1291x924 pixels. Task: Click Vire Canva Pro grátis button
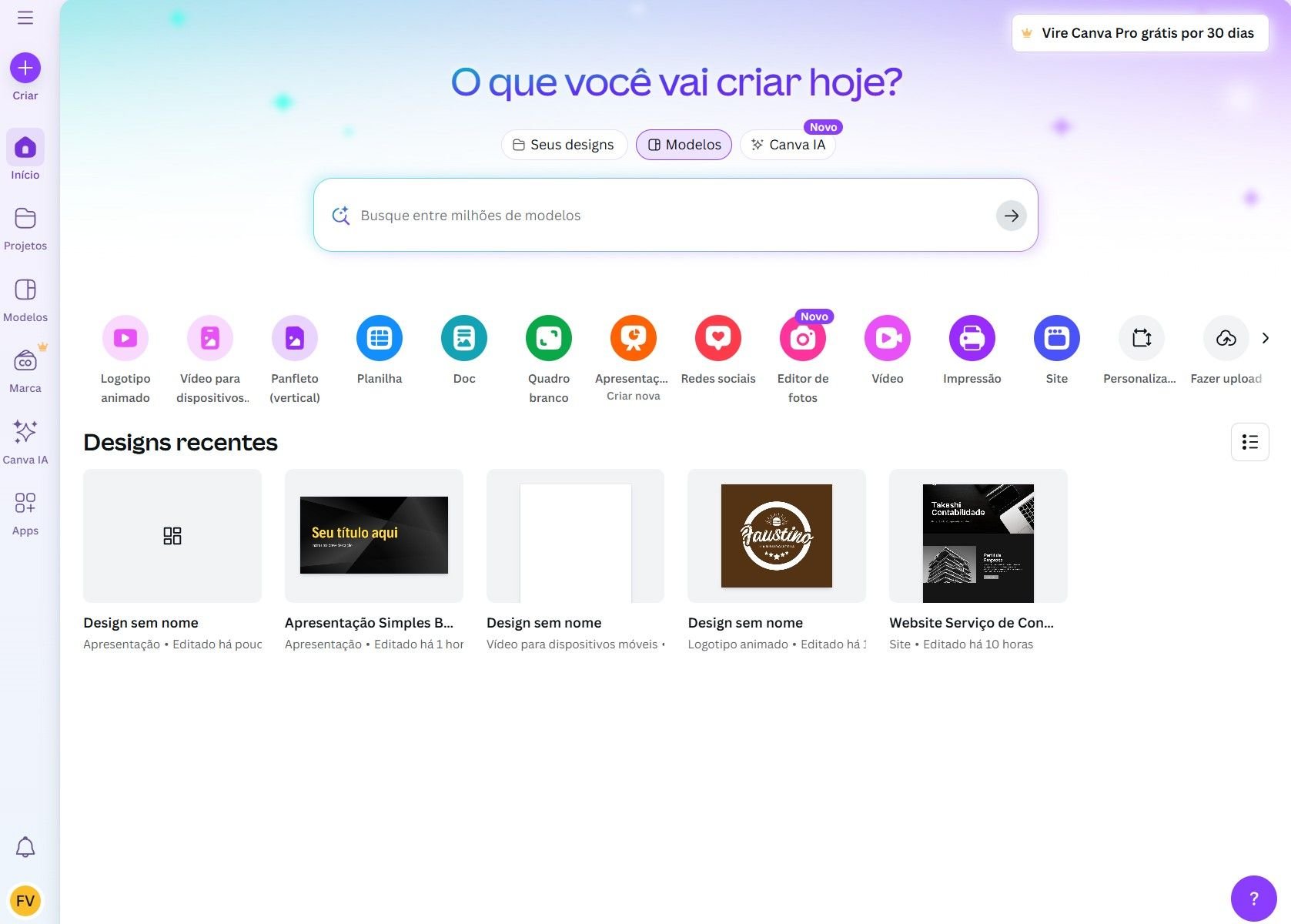pyautogui.click(x=1140, y=33)
